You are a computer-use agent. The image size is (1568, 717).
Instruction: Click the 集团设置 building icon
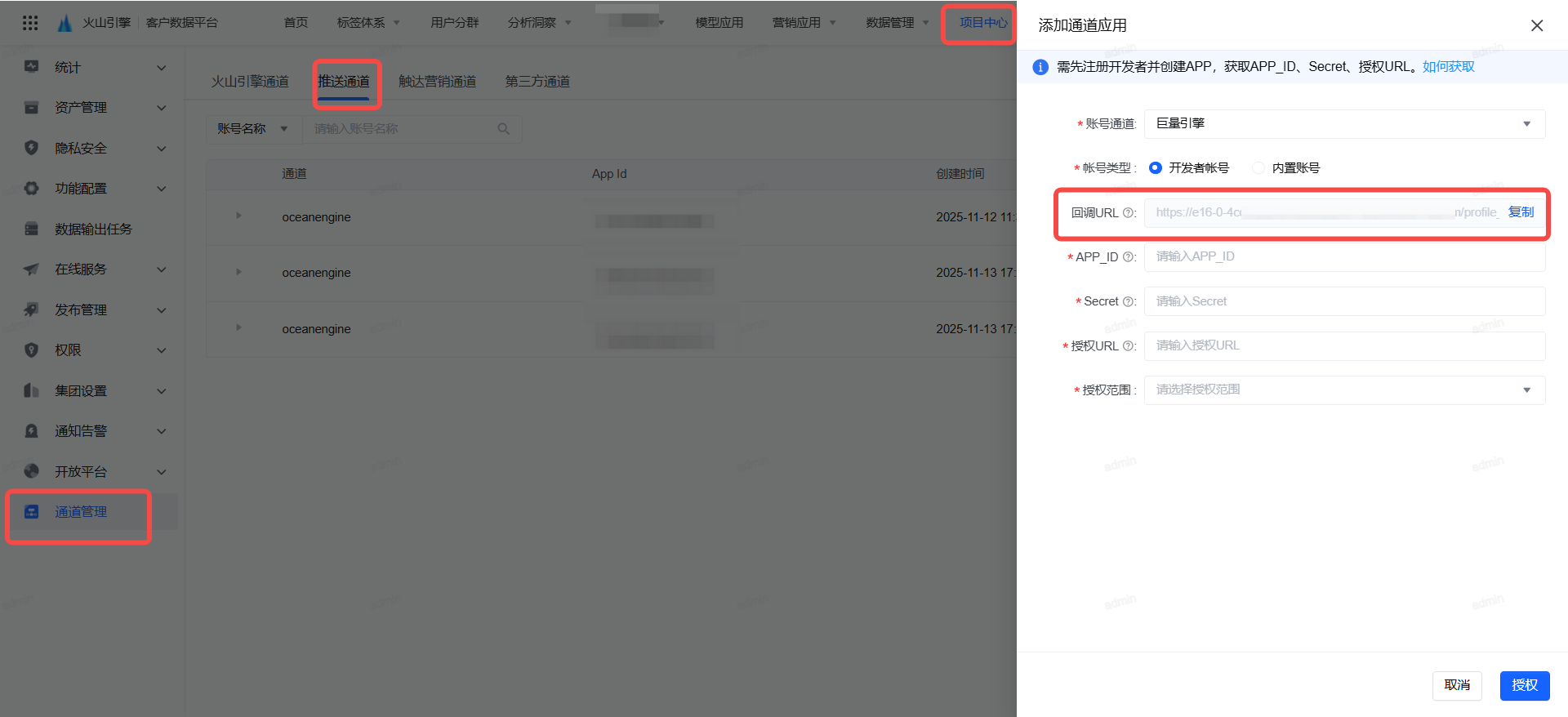[x=31, y=390]
